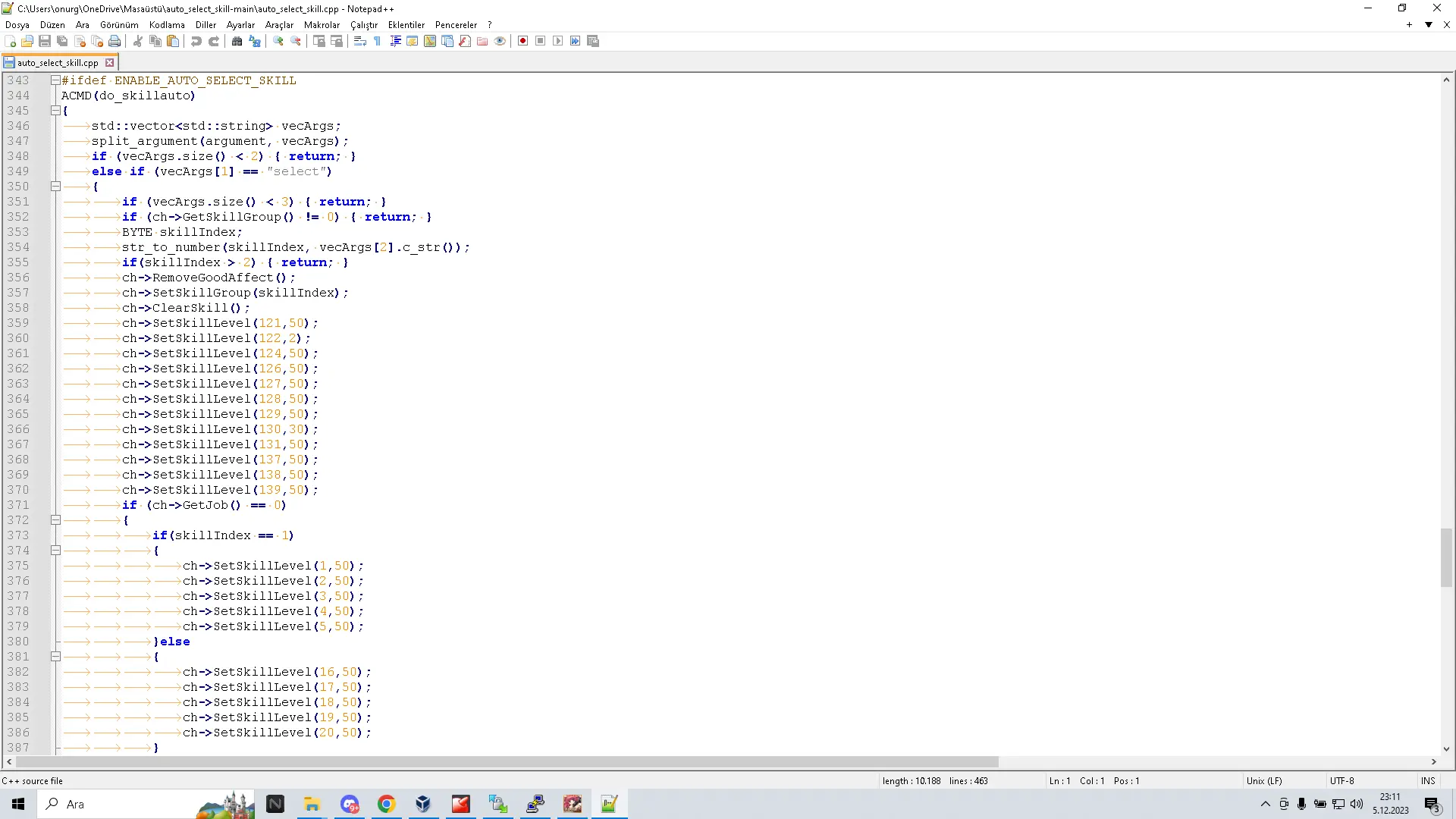This screenshot has width=1456, height=819.
Task: Click synchronize vertical scrolling icon
Action: (x=319, y=41)
